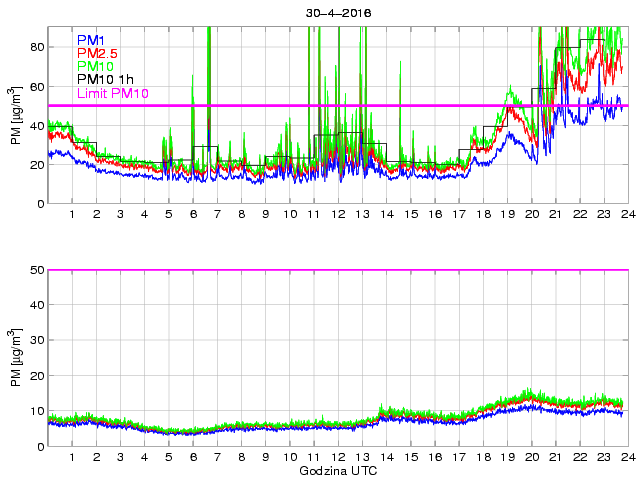Viewport: 640px width, 480px height.
Task: Click the 50 tick on bottom chart y-axis
Action: (x=37, y=270)
